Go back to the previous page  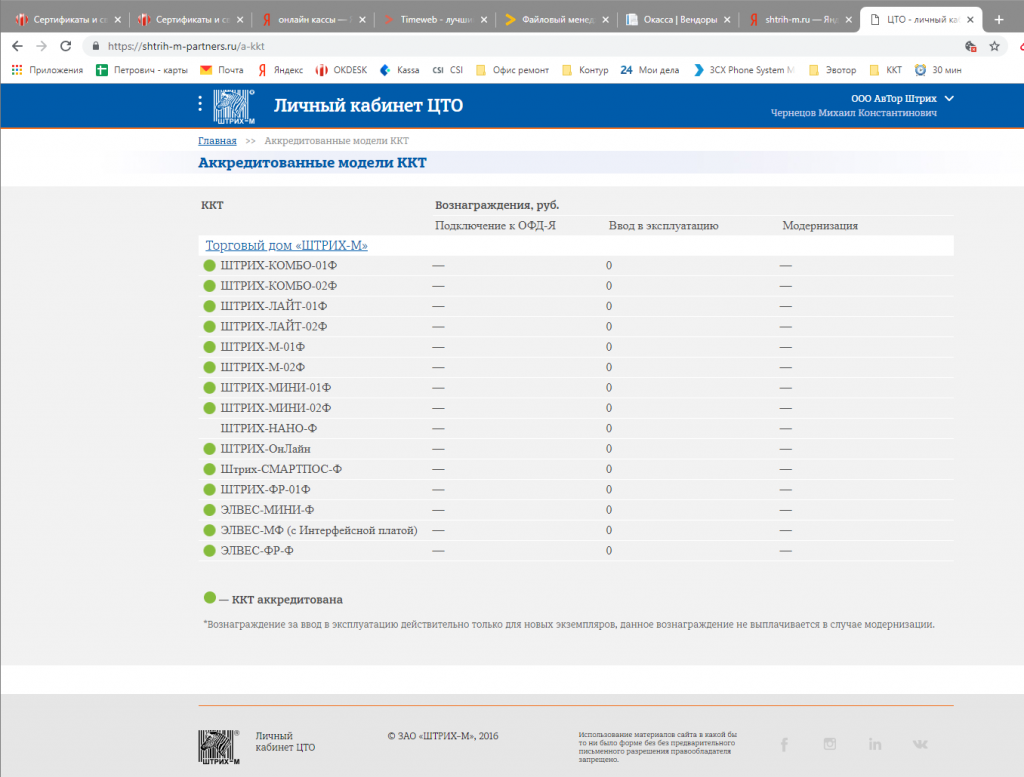18,46
